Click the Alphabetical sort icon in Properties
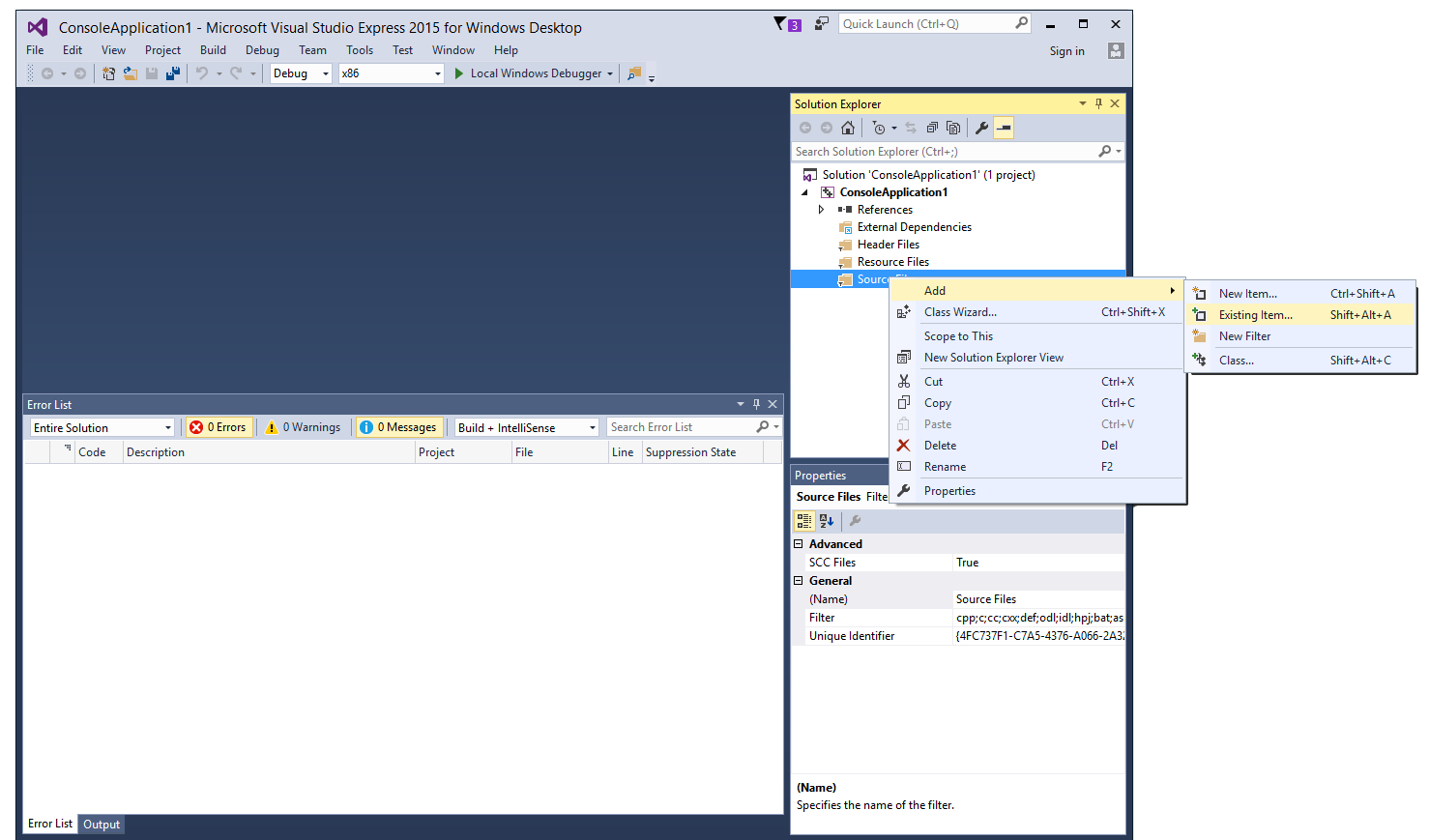 click(x=827, y=521)
